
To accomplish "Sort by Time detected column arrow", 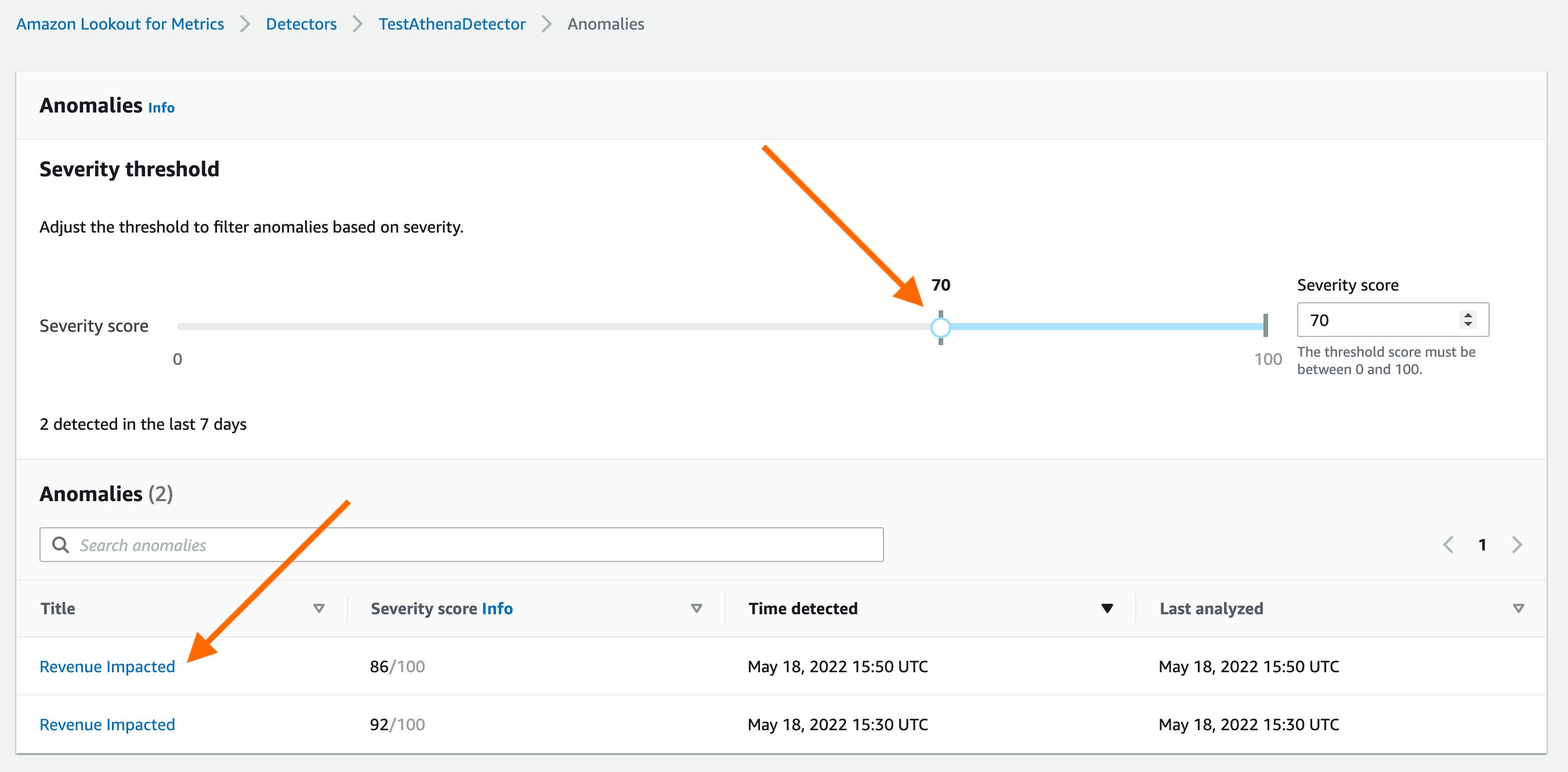I will coord(1107,608).
